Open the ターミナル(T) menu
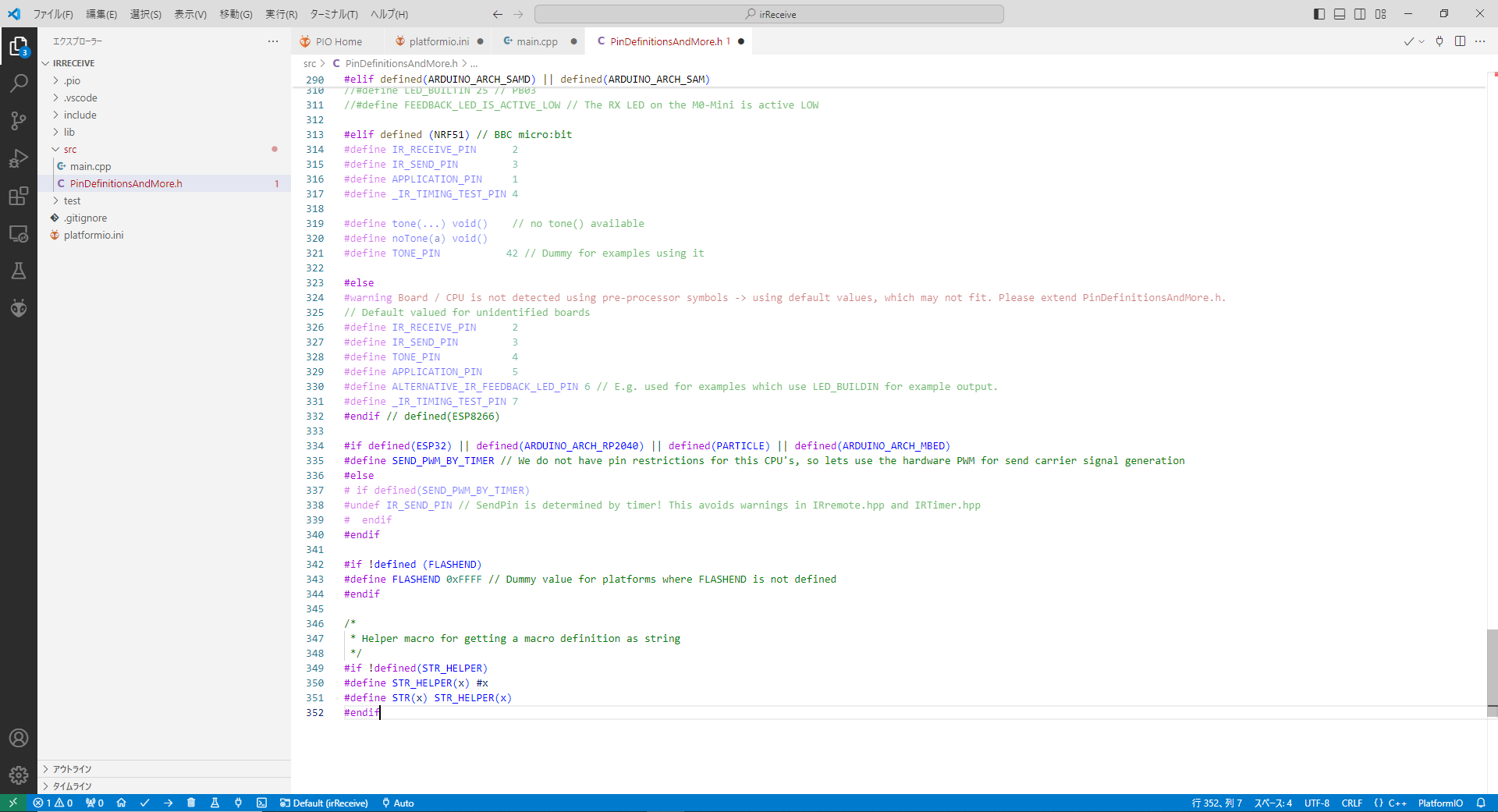The image size is (1498, 812). point(333,14)
